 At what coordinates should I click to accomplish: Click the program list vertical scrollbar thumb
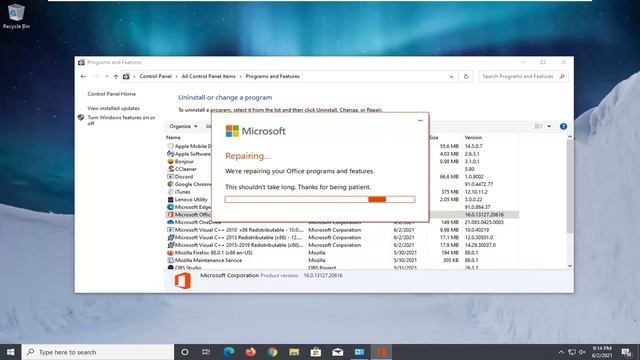[x=570, y=187]
